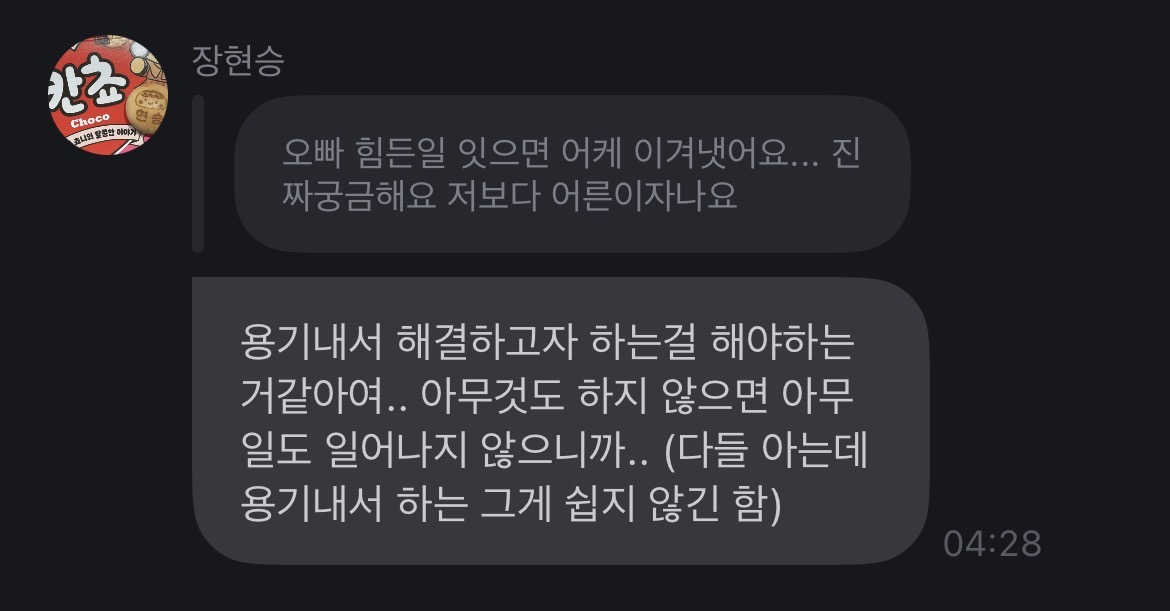
Task: Tap the reply line starting '용기내서 해결하고자'
Action: click(547, 343)
